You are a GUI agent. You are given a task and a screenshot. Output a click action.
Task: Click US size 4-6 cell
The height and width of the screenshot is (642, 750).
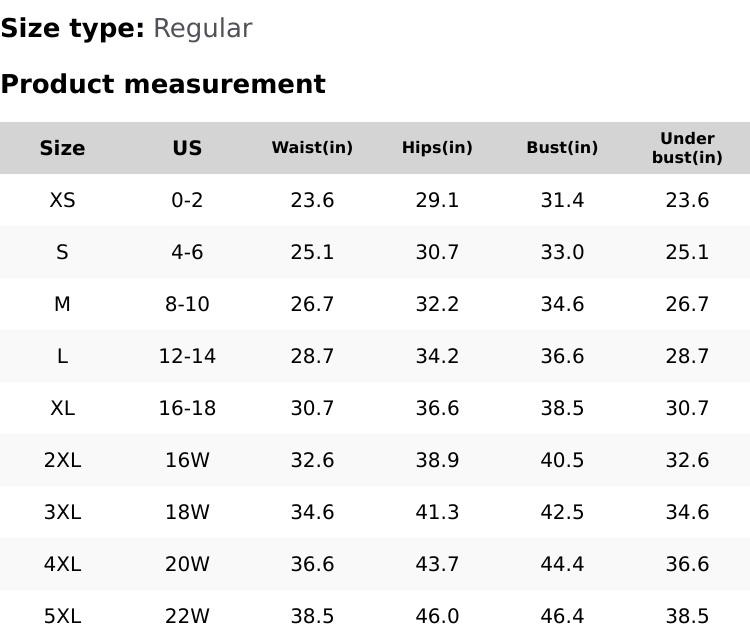pyautogui.click(x=187, y=252)
